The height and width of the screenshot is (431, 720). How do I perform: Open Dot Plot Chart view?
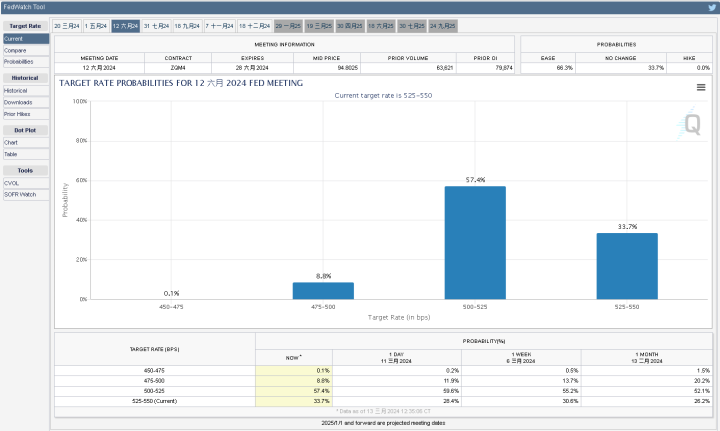26,143
